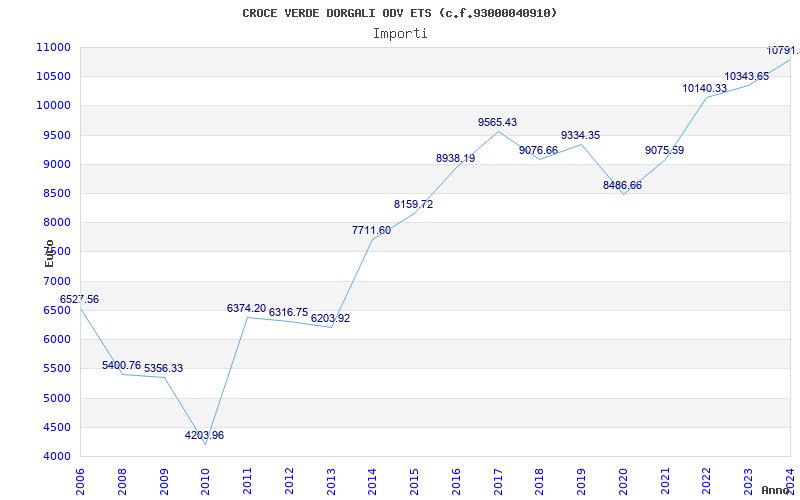Screen dimensions: 800x500
Task: Click the data label 4203.96
Action: [204, 436]
